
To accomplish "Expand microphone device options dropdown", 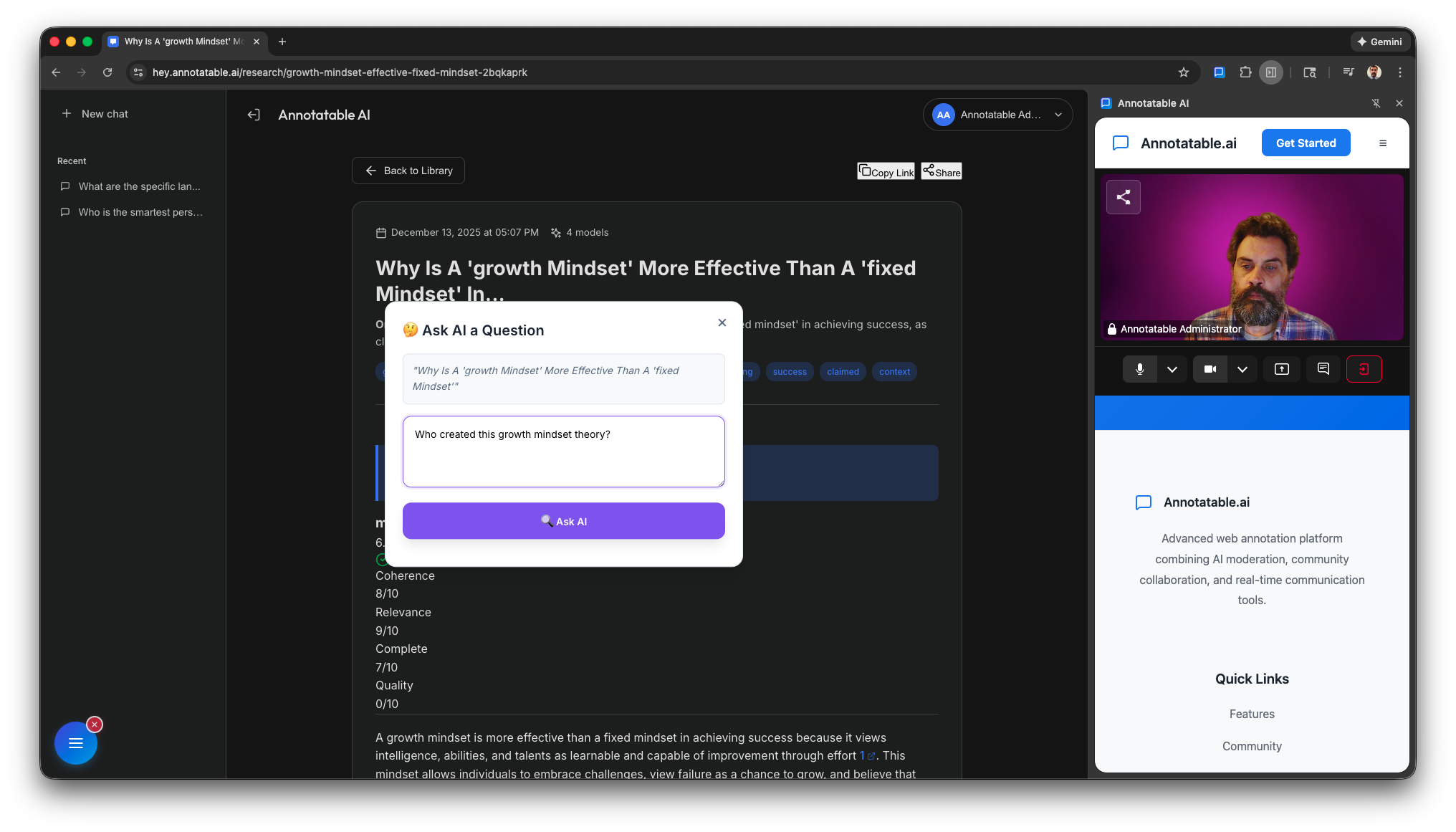I will tap(1173, 369).
